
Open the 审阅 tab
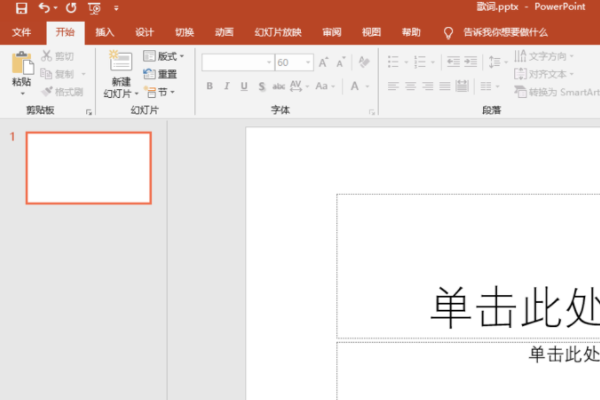(332, 33)
